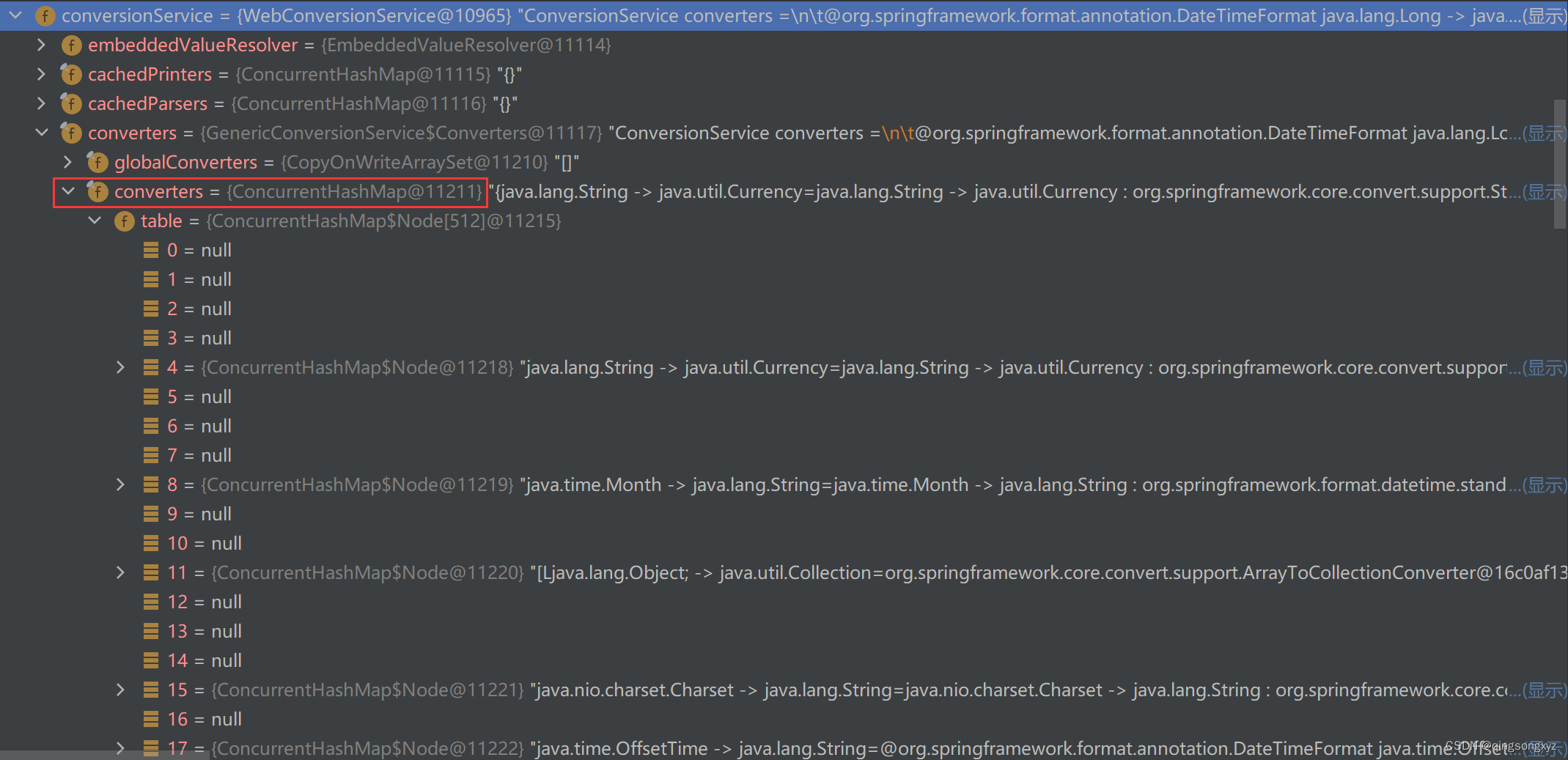Click the field icon of globalConverters
The height and width of the screenshot is (760, 1568).
(x=97, y=162)
